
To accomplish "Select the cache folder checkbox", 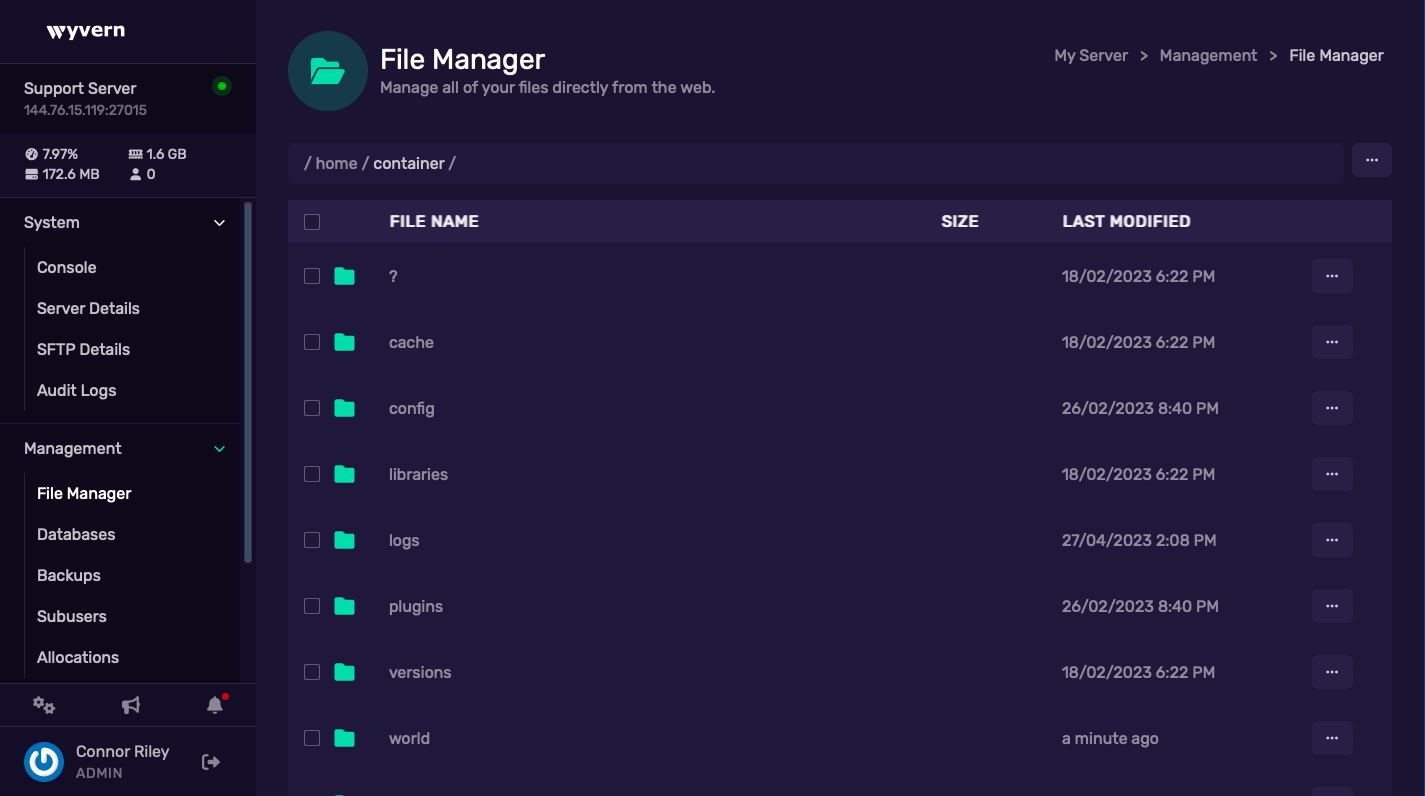I will point(312,342).
